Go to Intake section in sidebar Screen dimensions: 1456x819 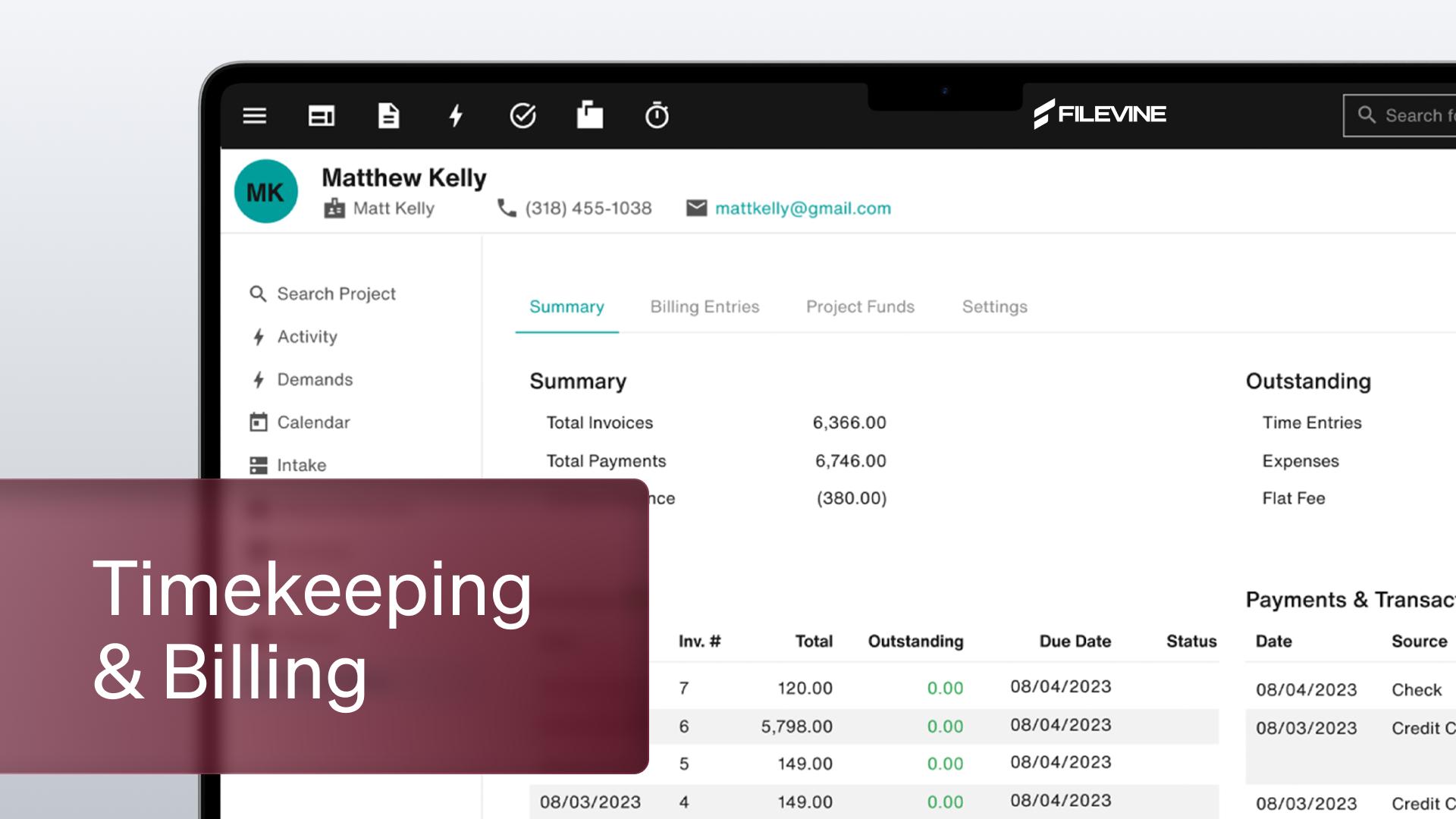(301, 466)
